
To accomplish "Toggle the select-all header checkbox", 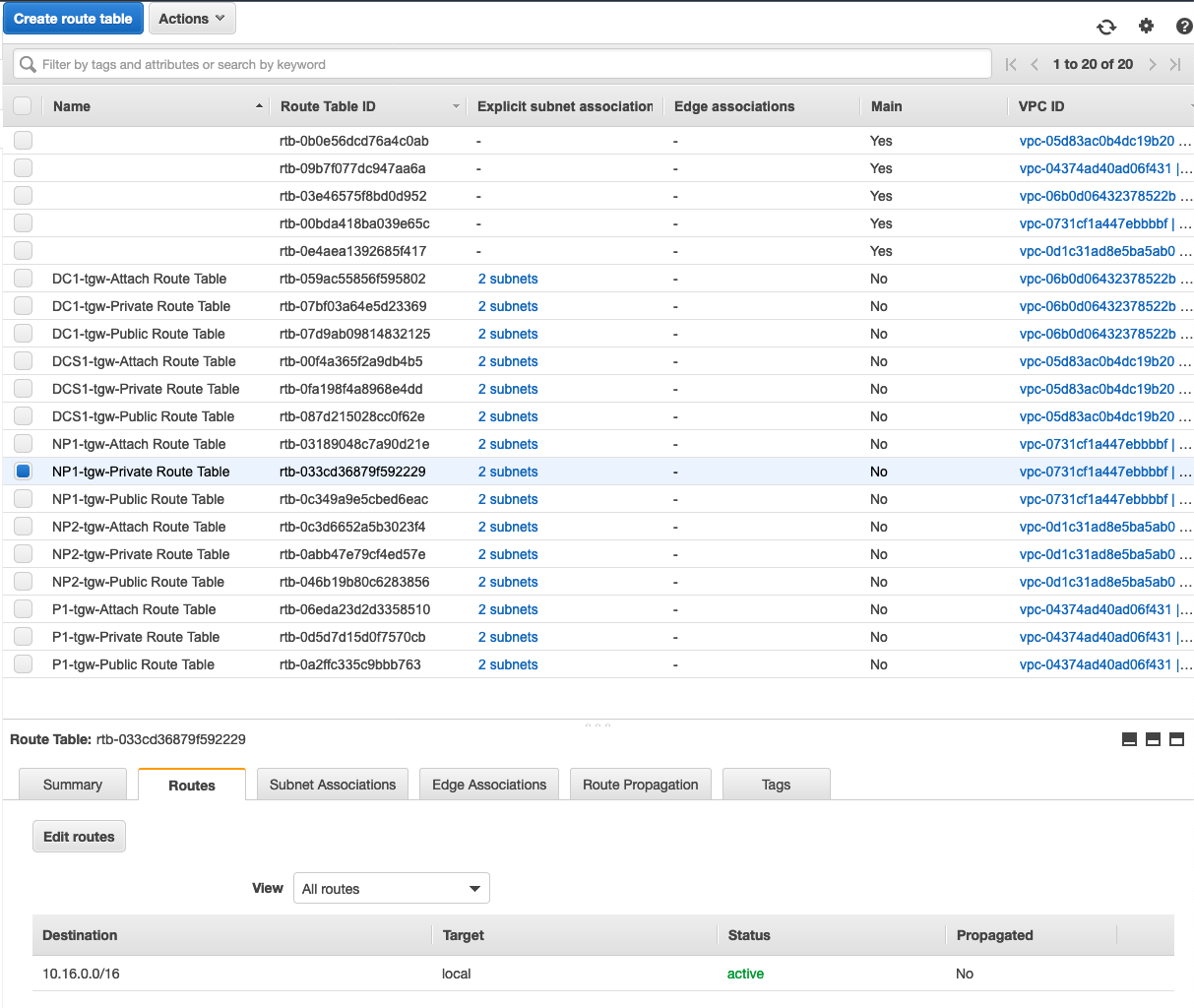I will click(x=23, y=106).
